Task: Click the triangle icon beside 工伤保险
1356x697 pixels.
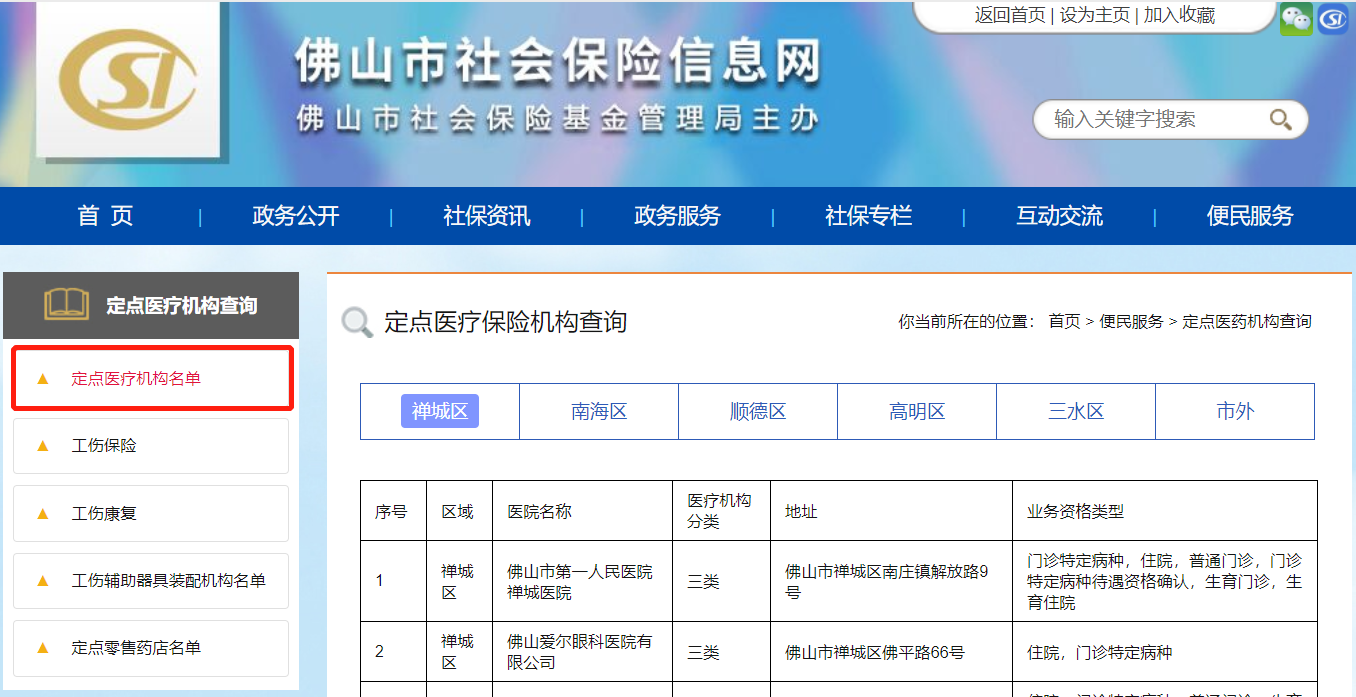Action: 42,446
